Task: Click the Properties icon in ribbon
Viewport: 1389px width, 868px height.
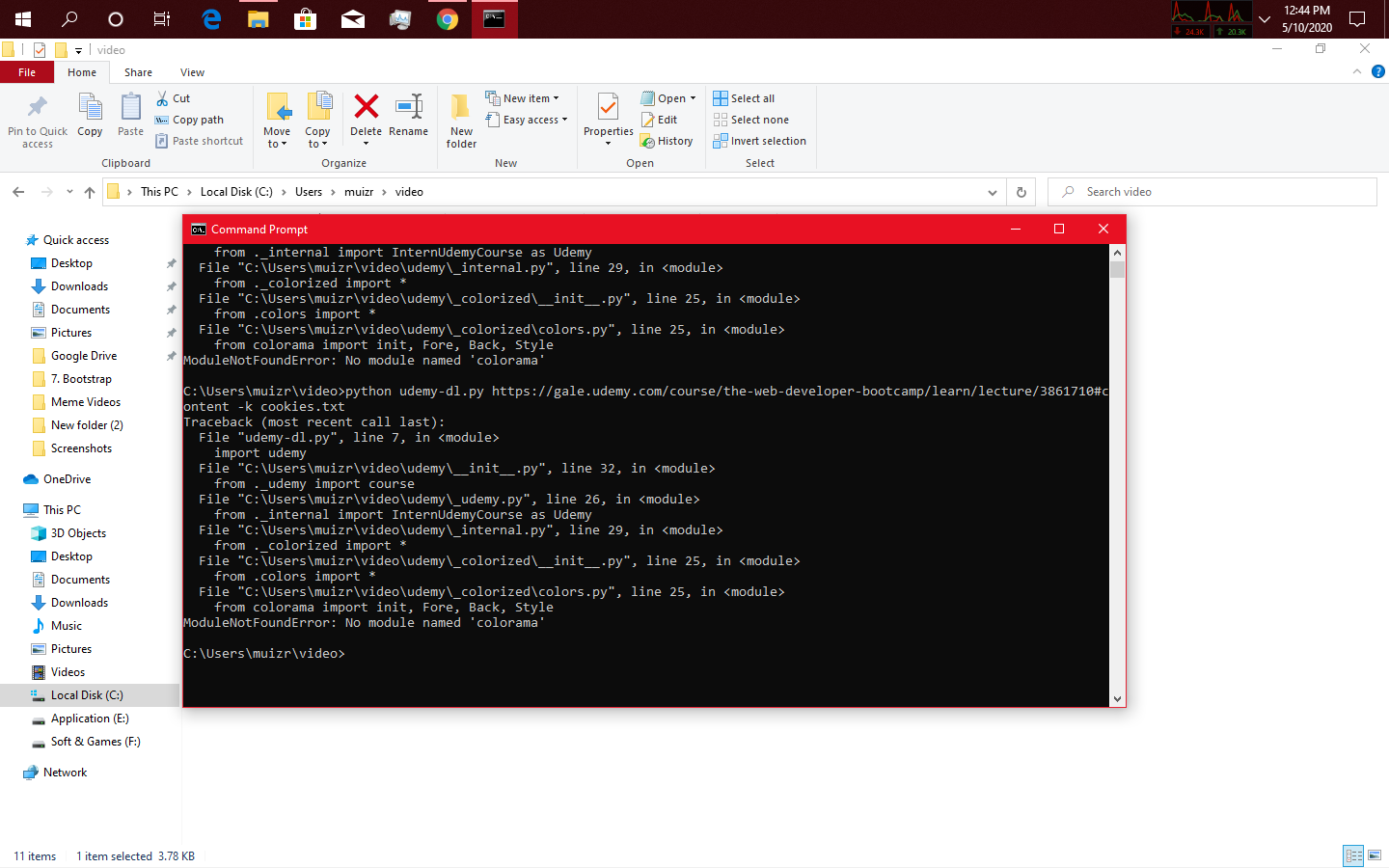Action: [x=608, y=107]
